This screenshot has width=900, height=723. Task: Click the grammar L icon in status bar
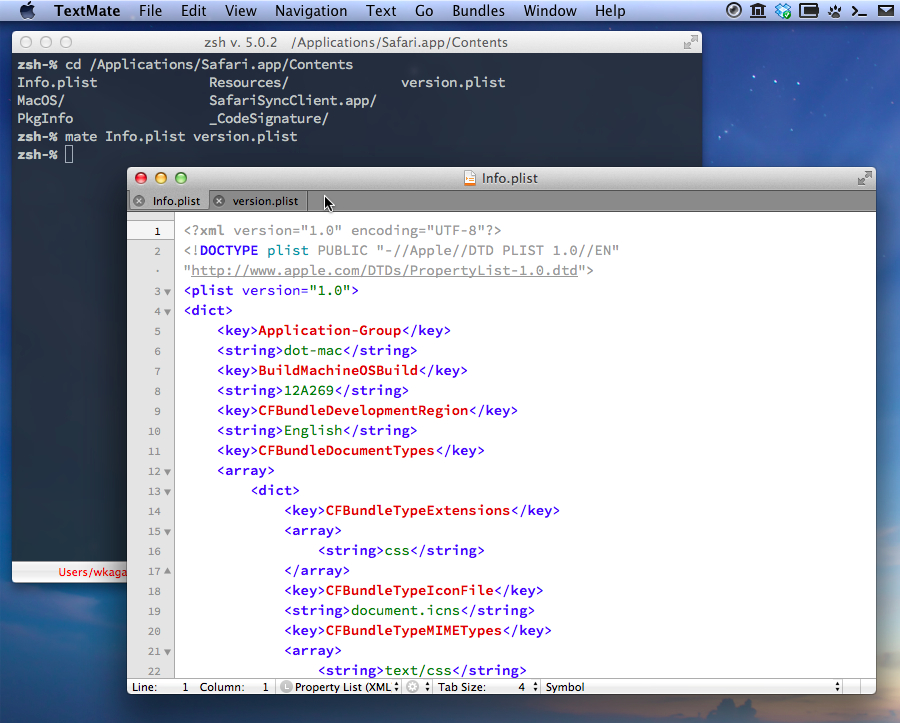pos(286,687)
